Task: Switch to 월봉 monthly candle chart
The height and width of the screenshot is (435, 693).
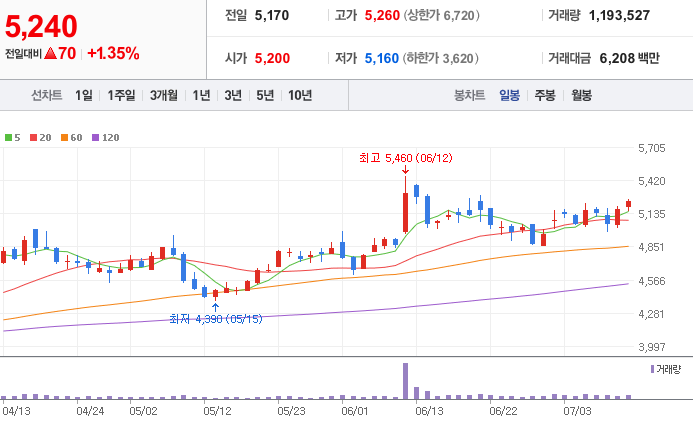Action: point(581,95)
